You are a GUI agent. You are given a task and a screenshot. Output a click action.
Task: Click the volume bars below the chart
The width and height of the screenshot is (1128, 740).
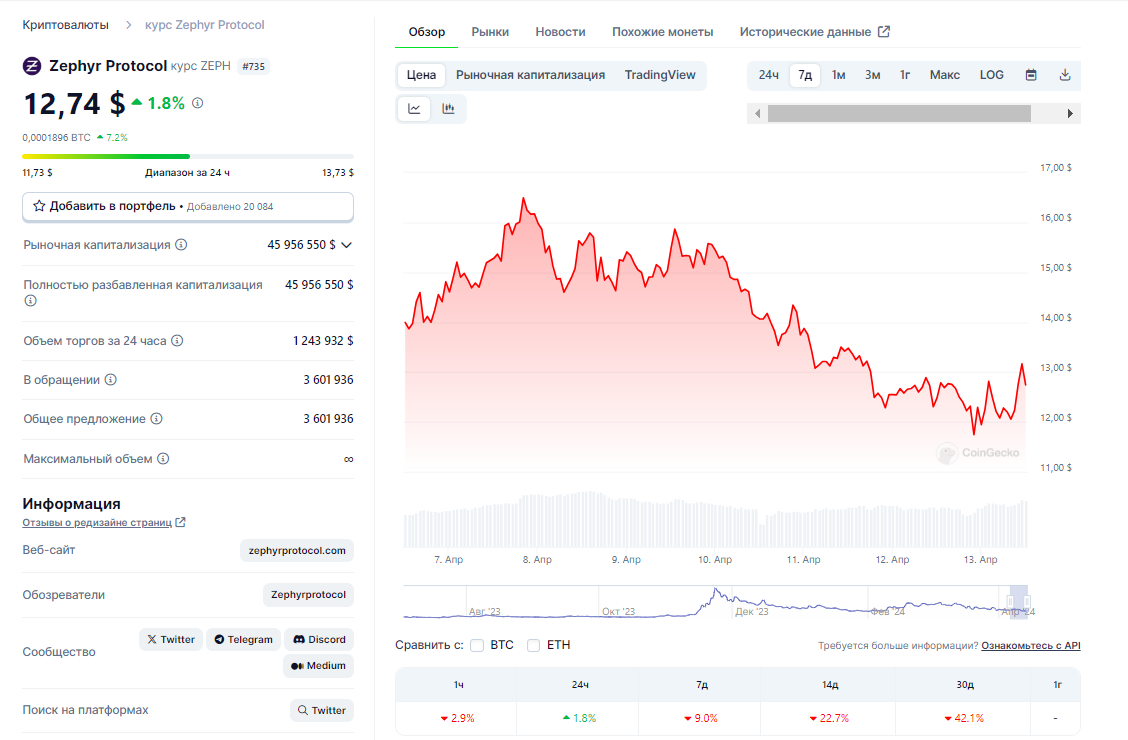(x=716, y=519)
